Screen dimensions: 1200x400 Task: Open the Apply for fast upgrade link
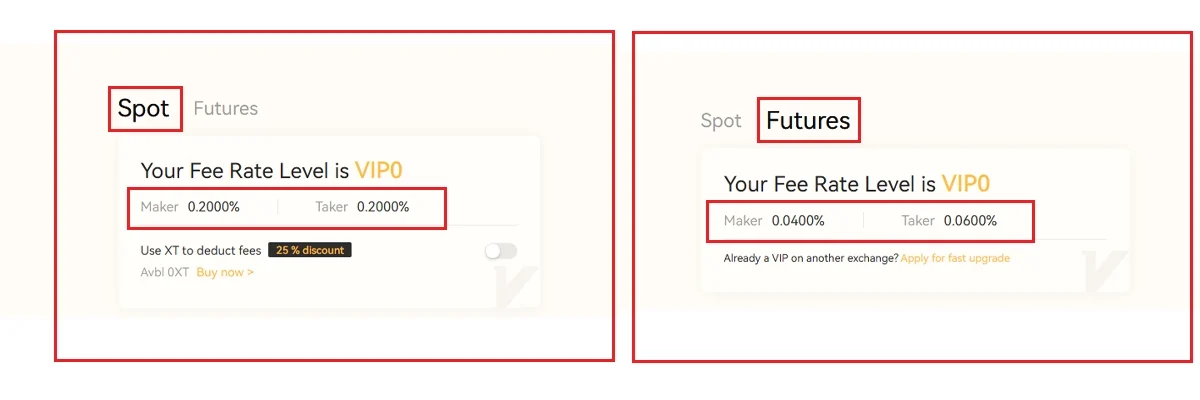pos(955,258)
